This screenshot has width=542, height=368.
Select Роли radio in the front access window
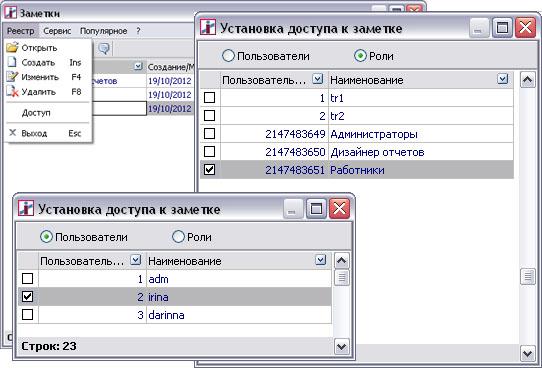178,237
